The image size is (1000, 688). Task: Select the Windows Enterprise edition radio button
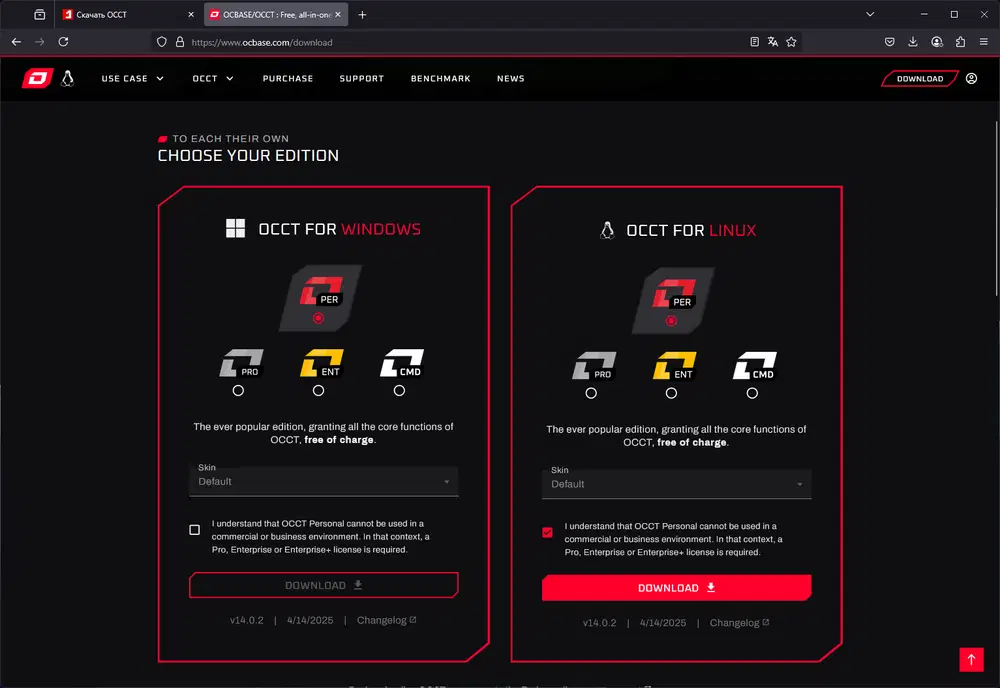318,390
